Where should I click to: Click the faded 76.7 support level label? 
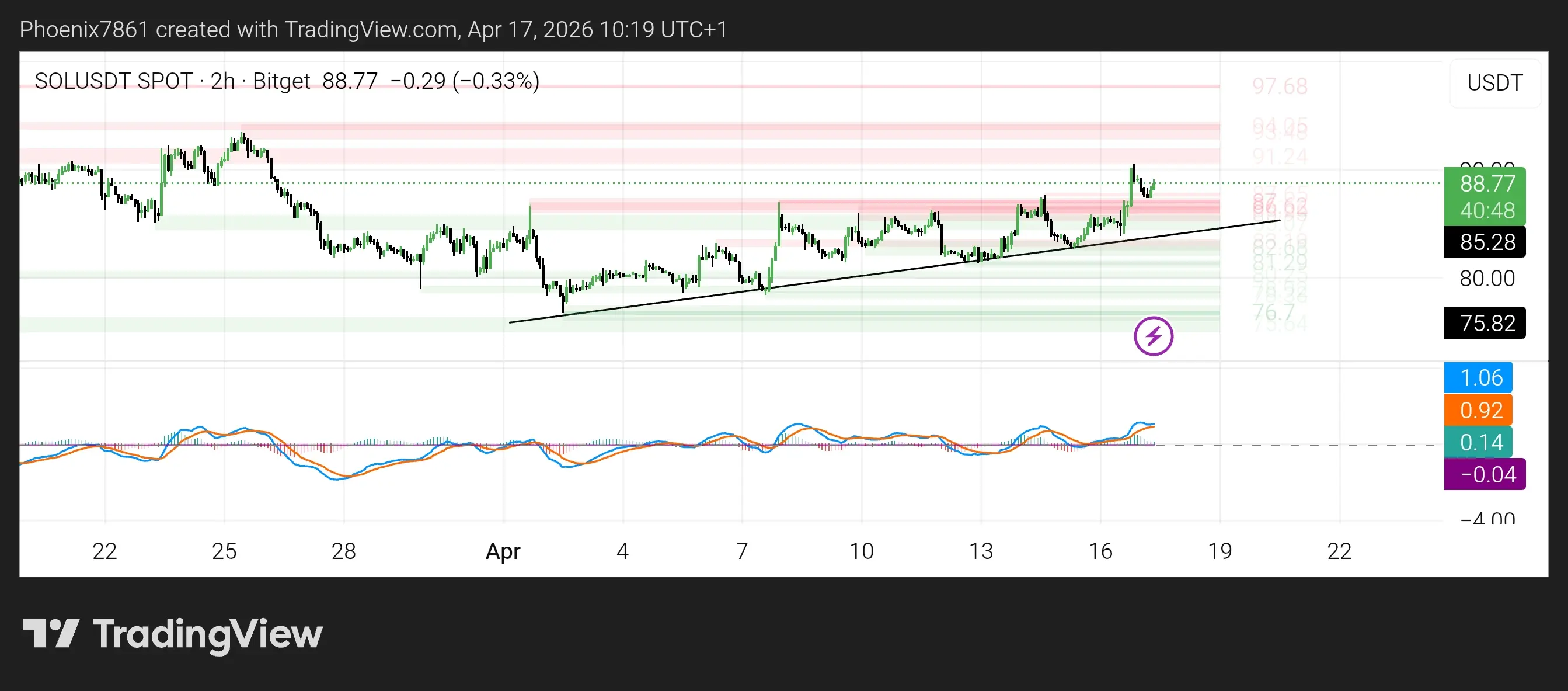point(1273,312)
